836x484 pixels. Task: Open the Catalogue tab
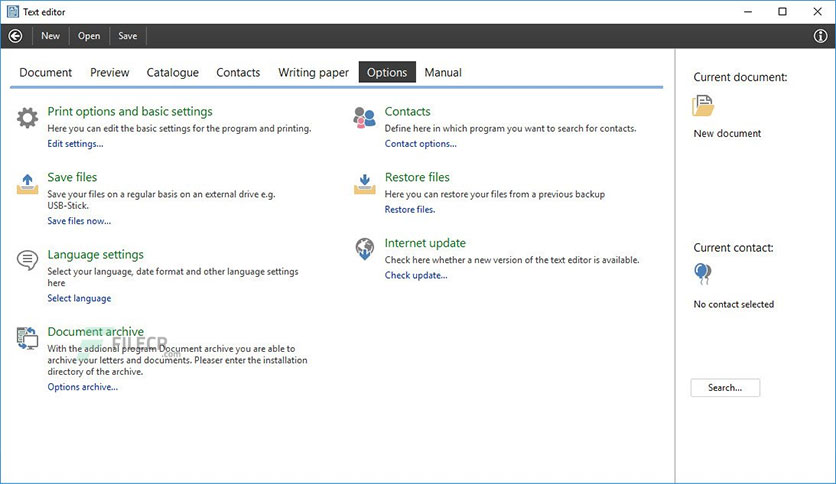coord(173,72)
